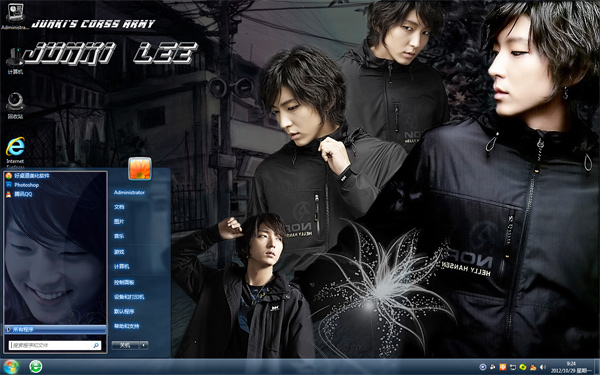This screenshot has width=600, height=375.
Task: Click the white people tray icon
Action: pos(492,367)
